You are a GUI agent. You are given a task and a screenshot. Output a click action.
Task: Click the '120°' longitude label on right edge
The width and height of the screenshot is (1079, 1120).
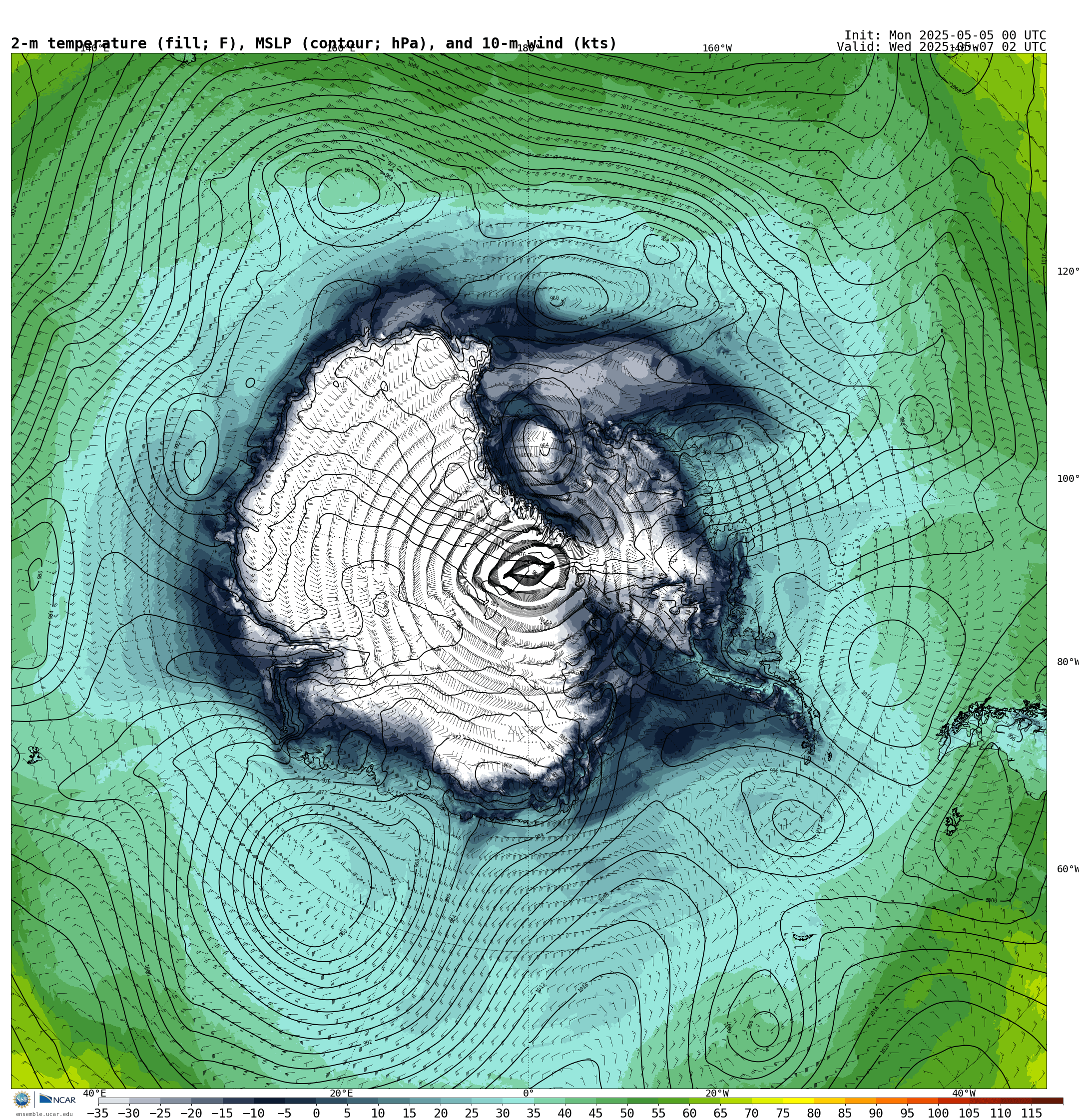(1067, 271)
